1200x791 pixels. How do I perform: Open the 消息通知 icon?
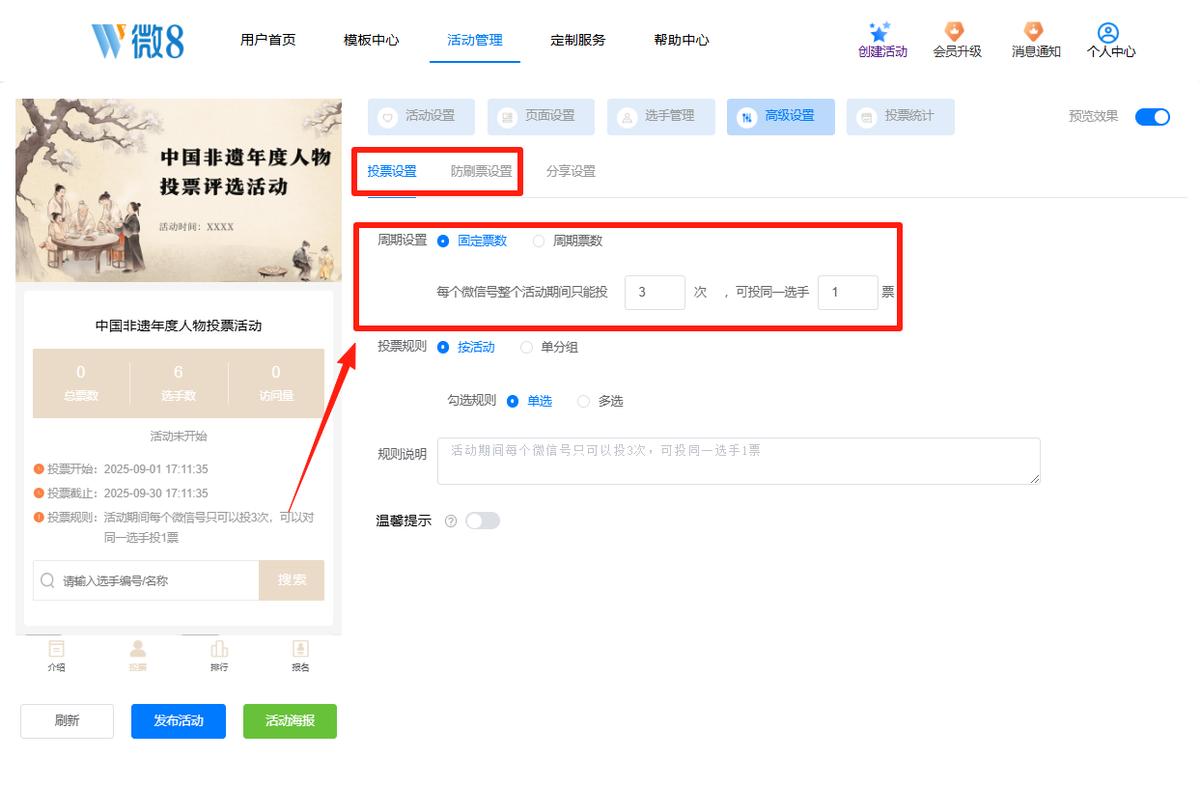click(x=1033, y=31)
